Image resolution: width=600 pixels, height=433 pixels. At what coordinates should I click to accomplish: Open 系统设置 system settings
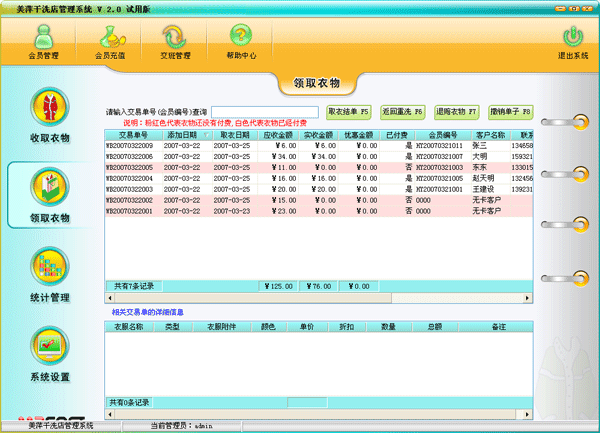49,355
